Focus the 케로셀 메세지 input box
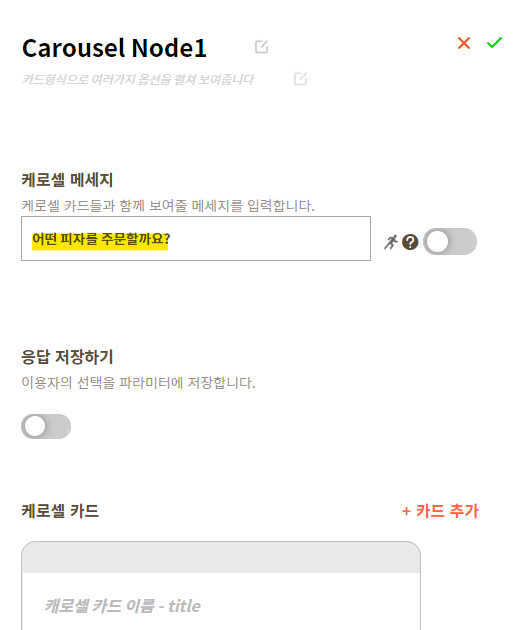513x630 pixels. [196, 239]
